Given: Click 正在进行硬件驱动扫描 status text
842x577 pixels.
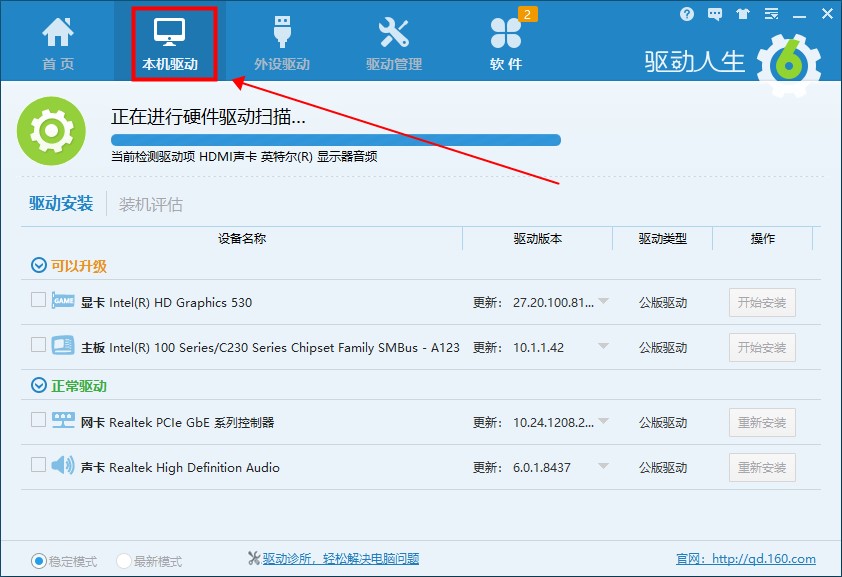Looking at the screenshot, I should [208, 116].
